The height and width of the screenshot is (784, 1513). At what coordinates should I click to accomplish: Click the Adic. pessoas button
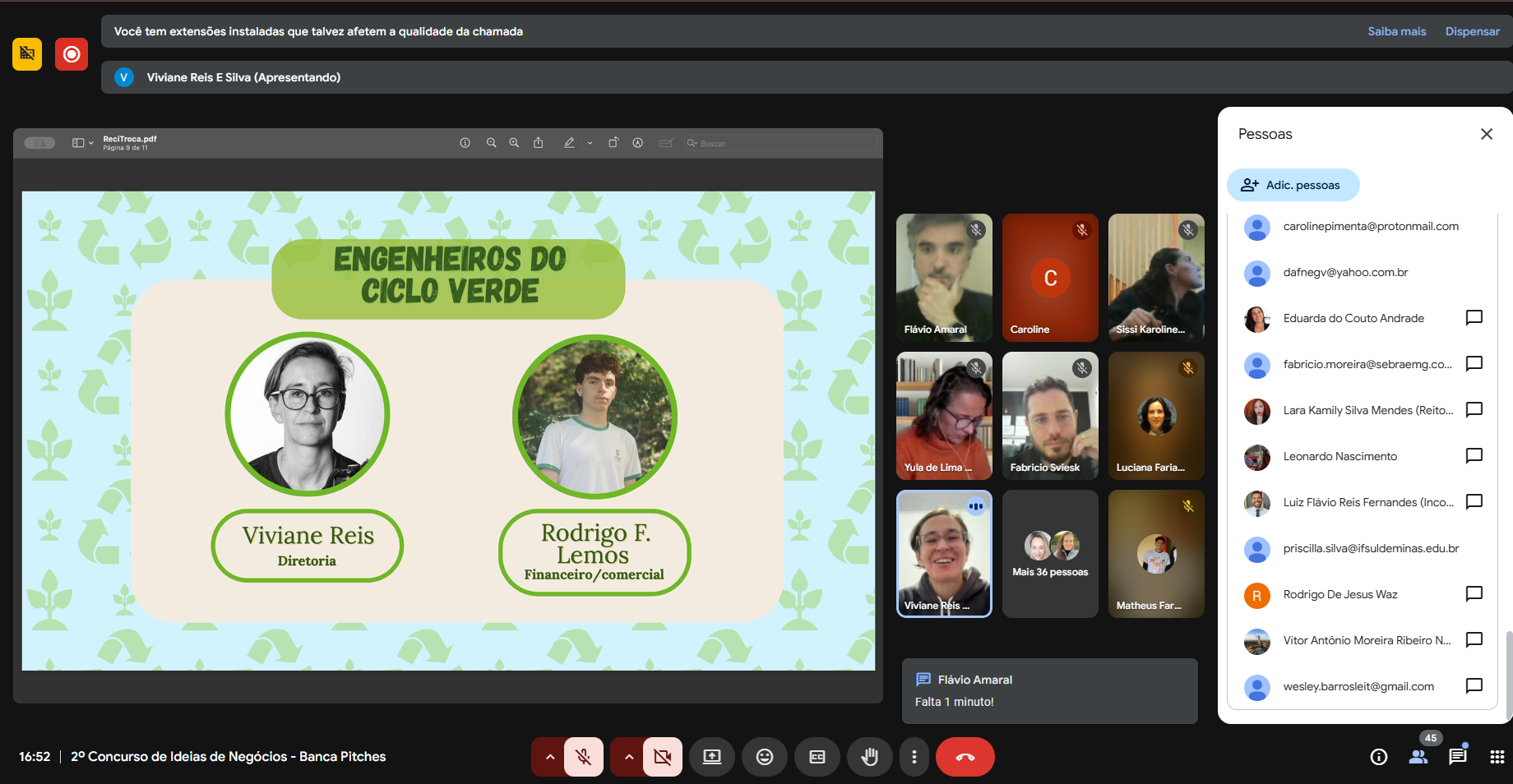click(1293, 185)
